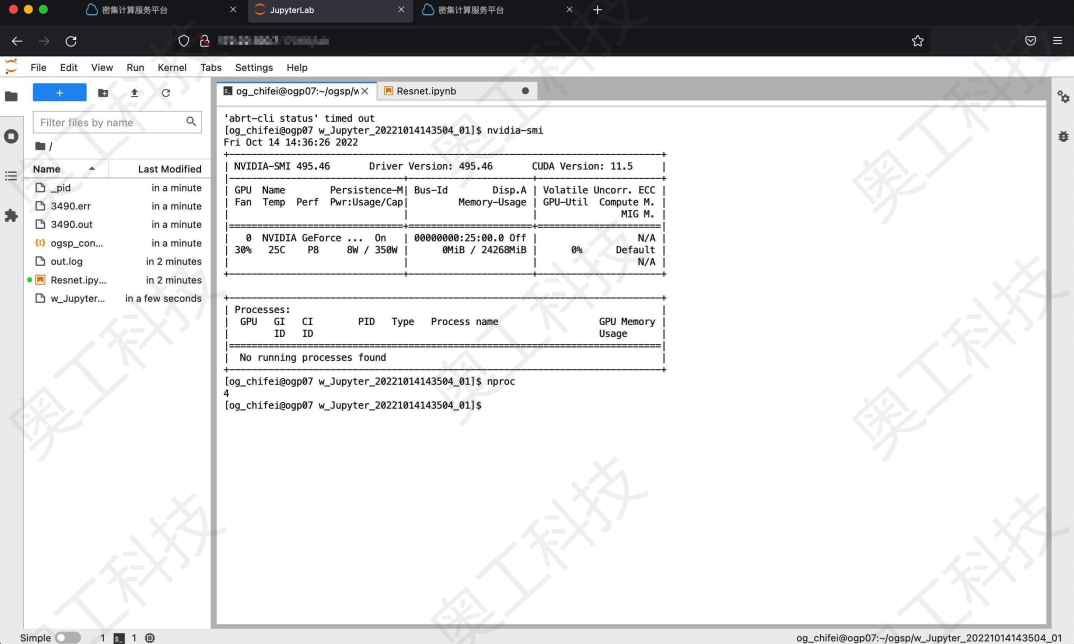Open the Run menu

(x=136, y=67)
